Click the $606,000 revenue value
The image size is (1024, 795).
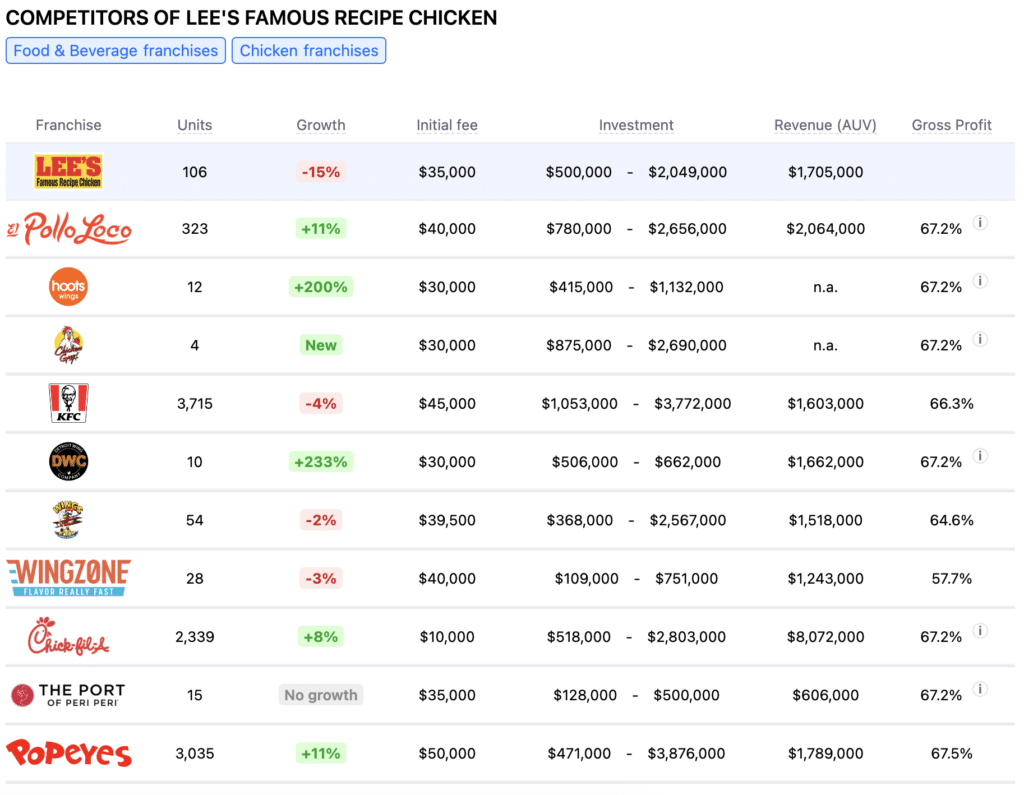tap(825, 695)
